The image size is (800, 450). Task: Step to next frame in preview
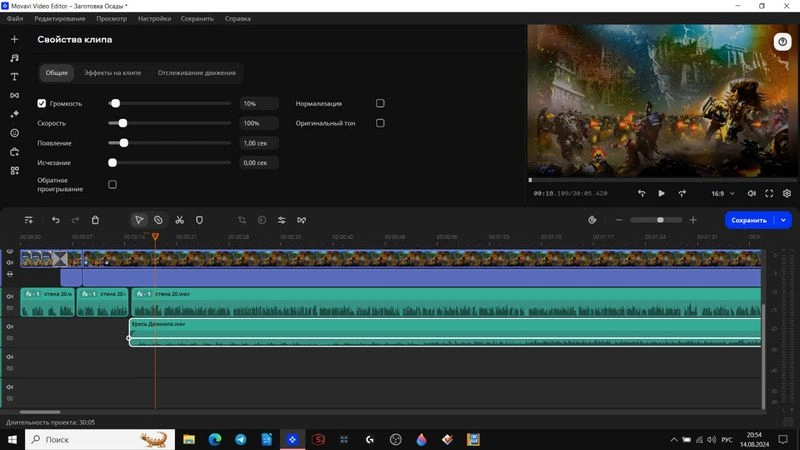coord(682,193)
